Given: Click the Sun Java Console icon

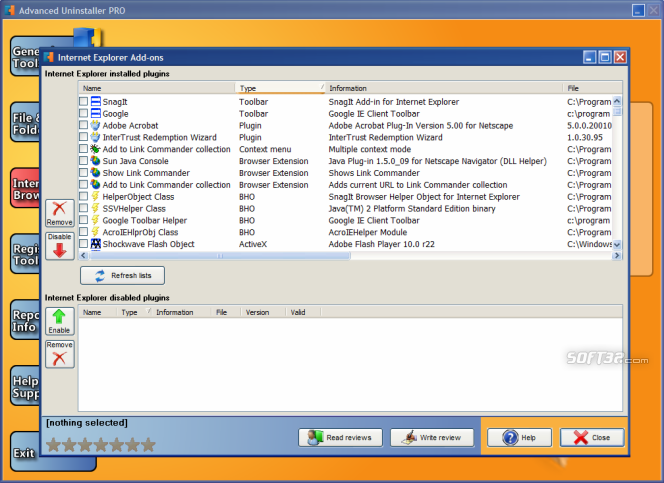Looking at the screenshot, I should 95,161.
